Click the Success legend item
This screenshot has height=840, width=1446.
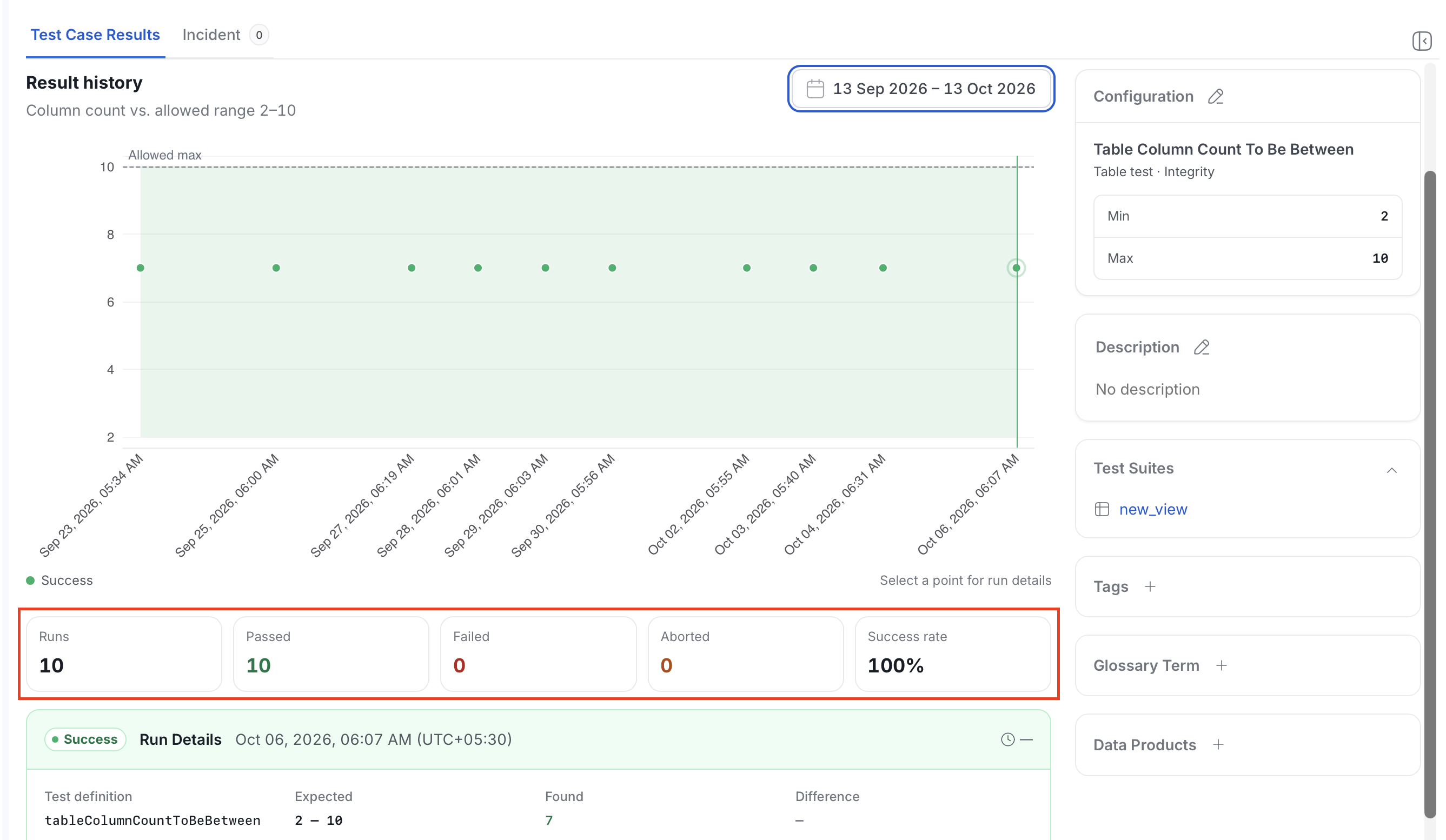click(x=59, y=580)
